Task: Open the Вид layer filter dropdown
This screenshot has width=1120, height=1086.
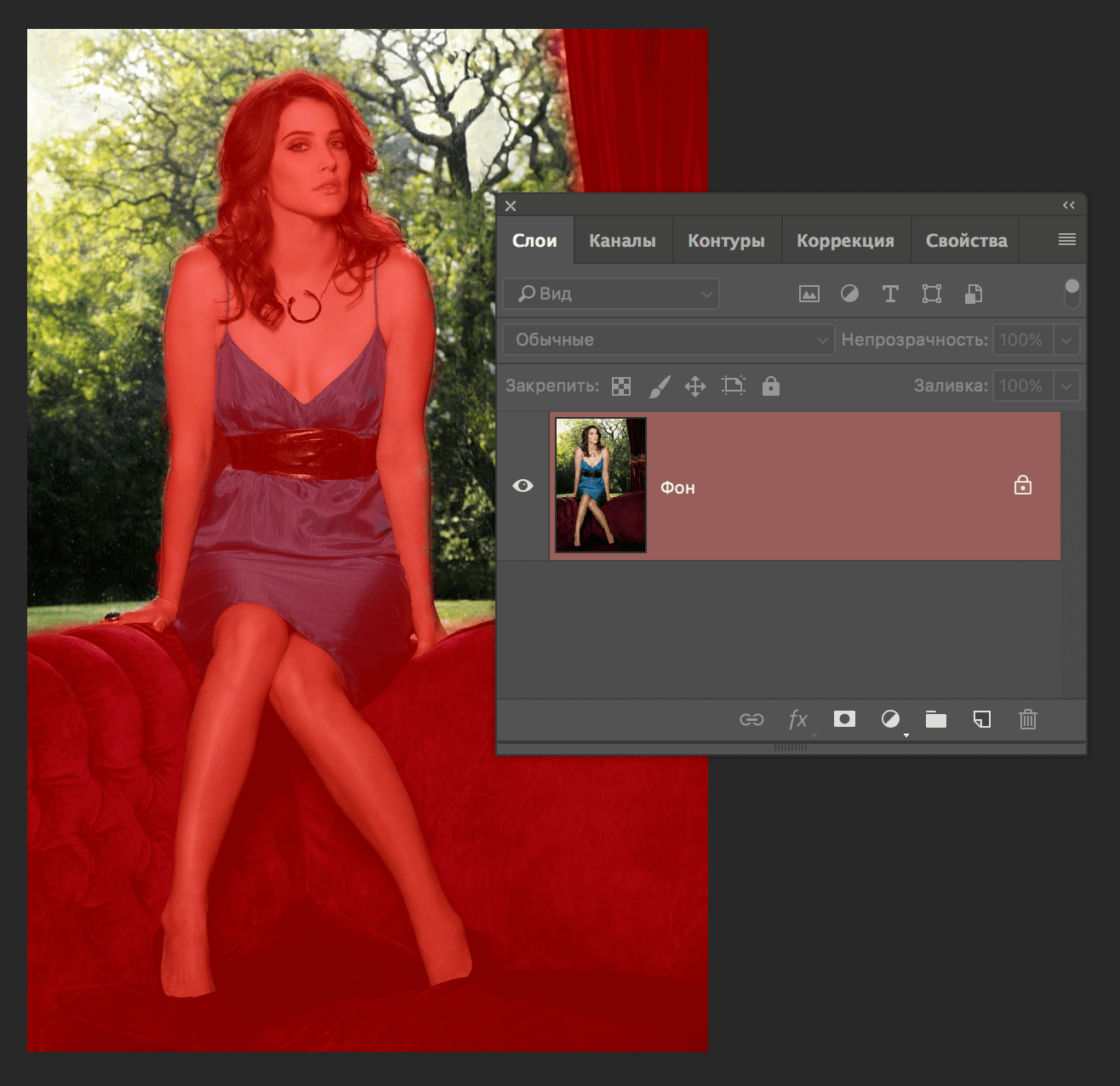Action: pyautogui.click(x=611, y=294)
